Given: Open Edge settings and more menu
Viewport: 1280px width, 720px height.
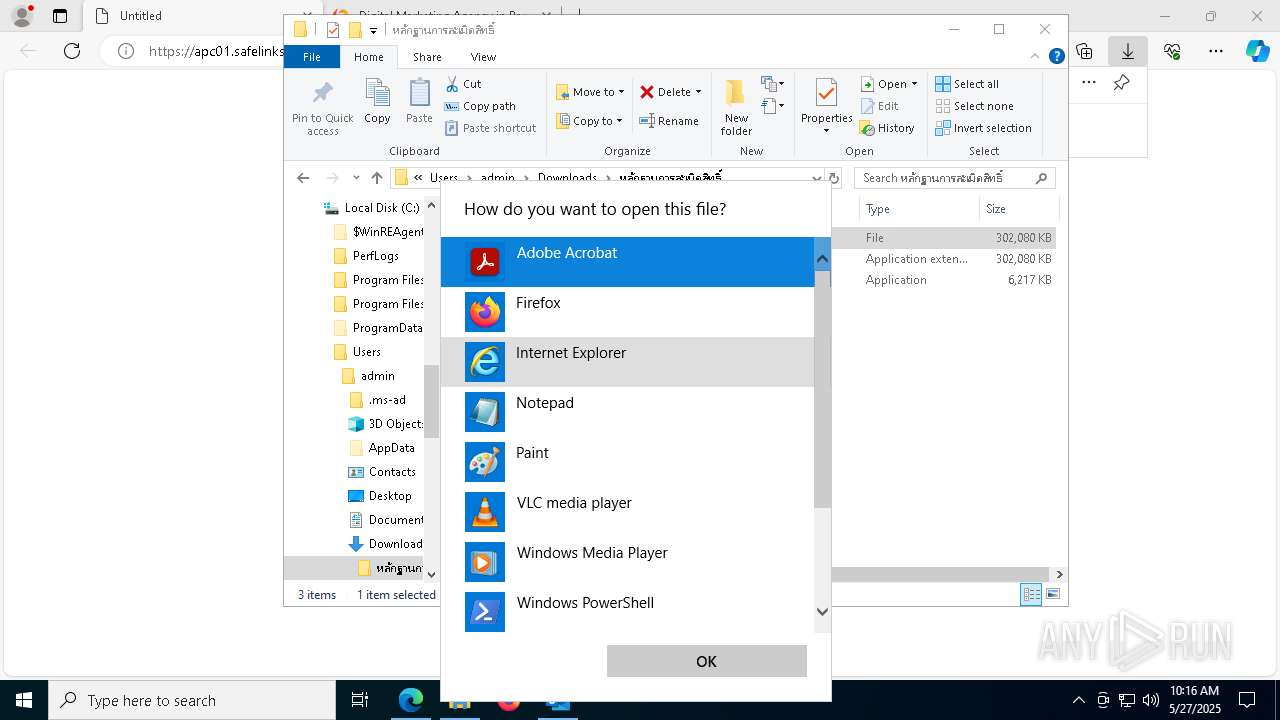Looking at the screenshot, I should (x=1215, y=50).
